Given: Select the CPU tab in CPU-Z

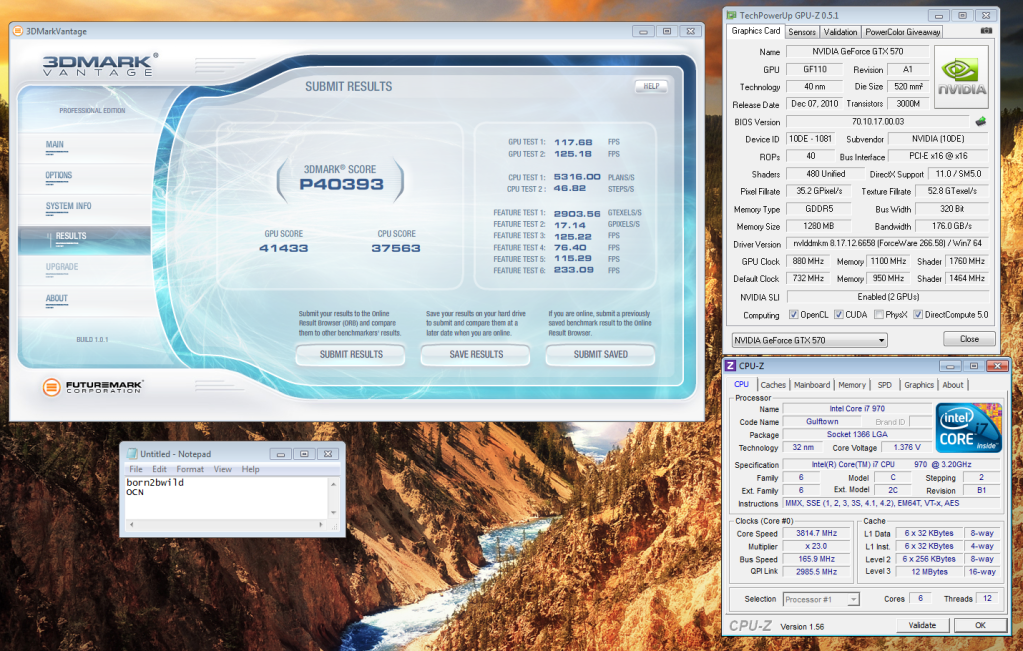Looking at the screenshot, I should [742, 384].
